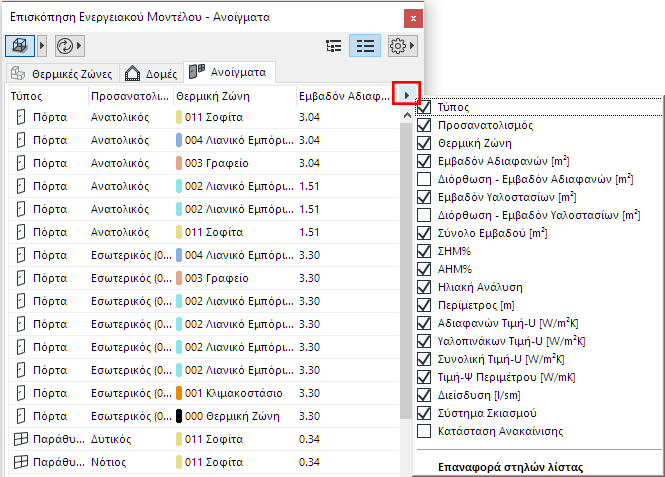Sort by the Τύπος column header
Viewport: 665px width, 477px height.
pyautogui.click(x=48, y=96)
